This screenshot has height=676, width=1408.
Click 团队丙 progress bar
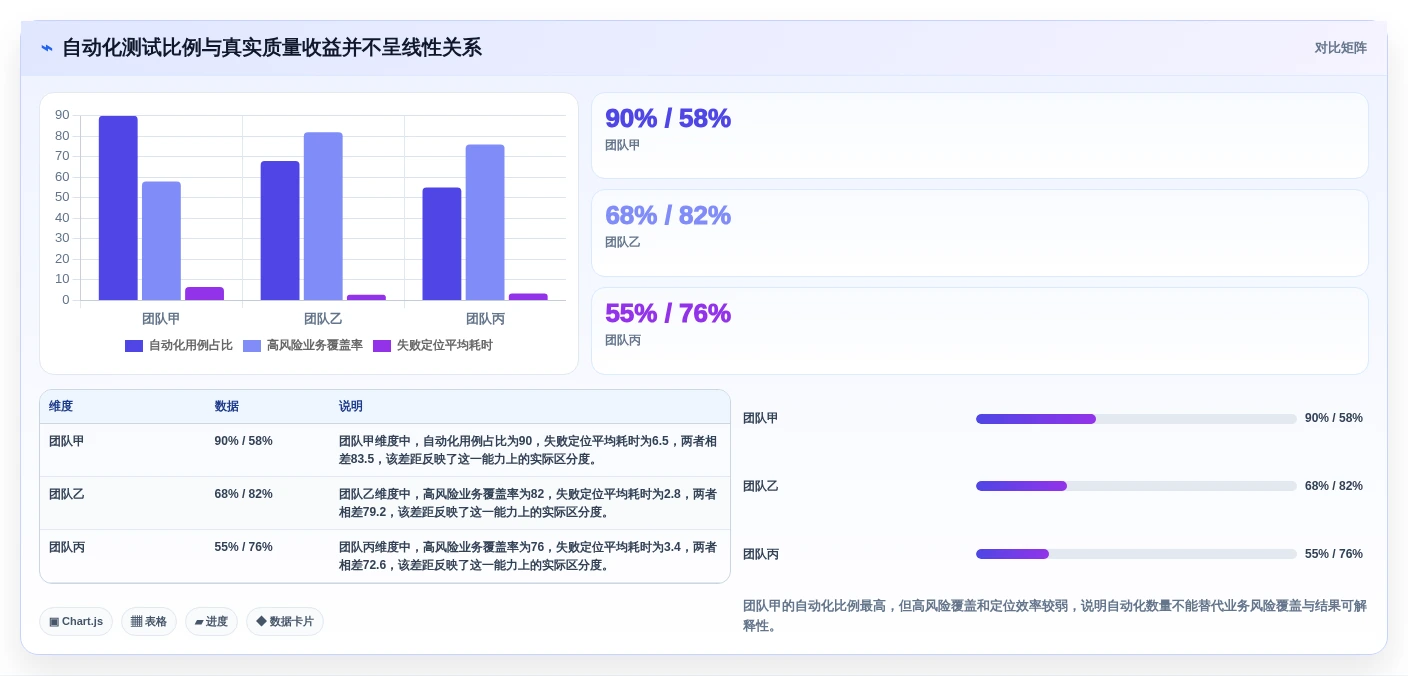(x=1136, y=554)
